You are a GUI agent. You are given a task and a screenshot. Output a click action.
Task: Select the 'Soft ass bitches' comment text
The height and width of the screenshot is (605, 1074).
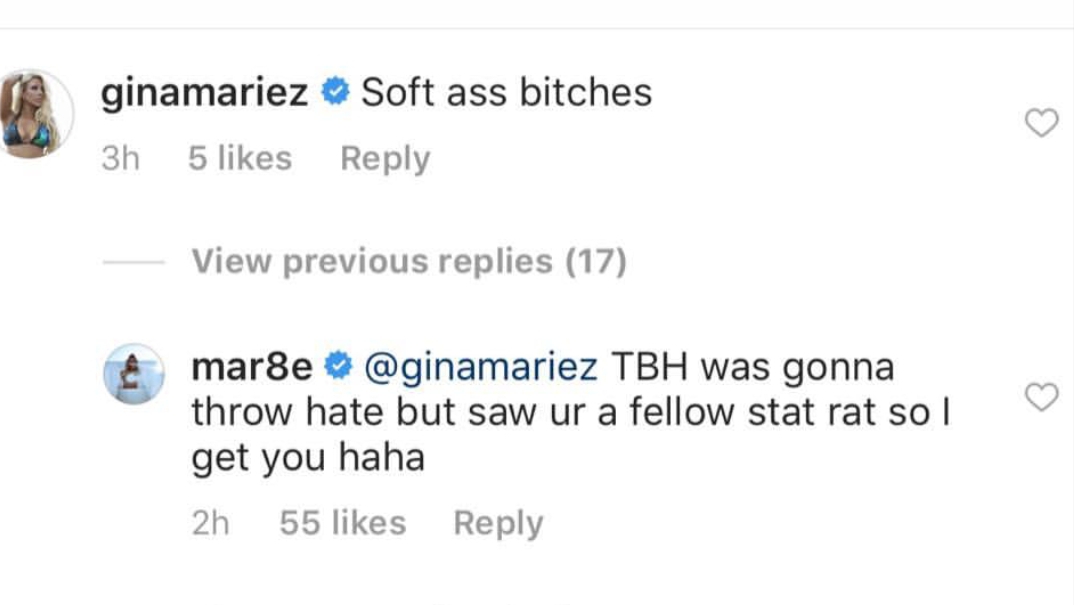pos(506,92)
